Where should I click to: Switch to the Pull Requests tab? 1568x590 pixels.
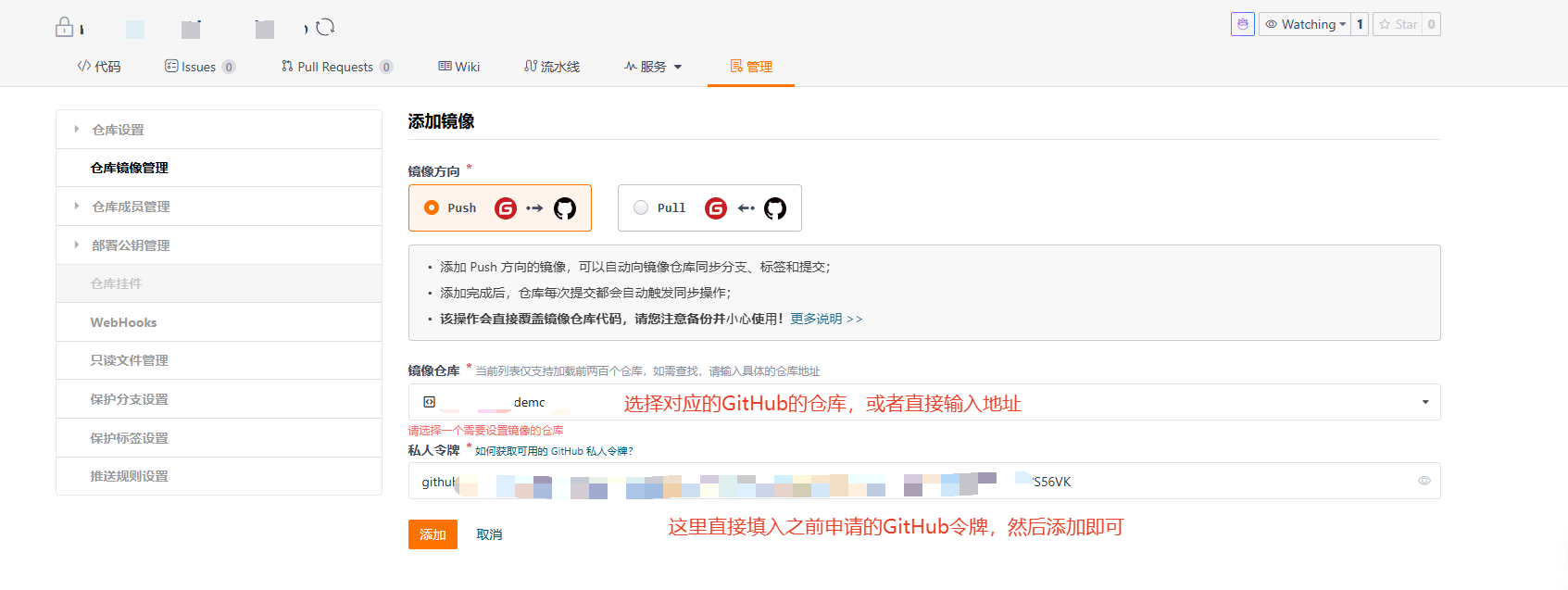click(x=335, y=67)
